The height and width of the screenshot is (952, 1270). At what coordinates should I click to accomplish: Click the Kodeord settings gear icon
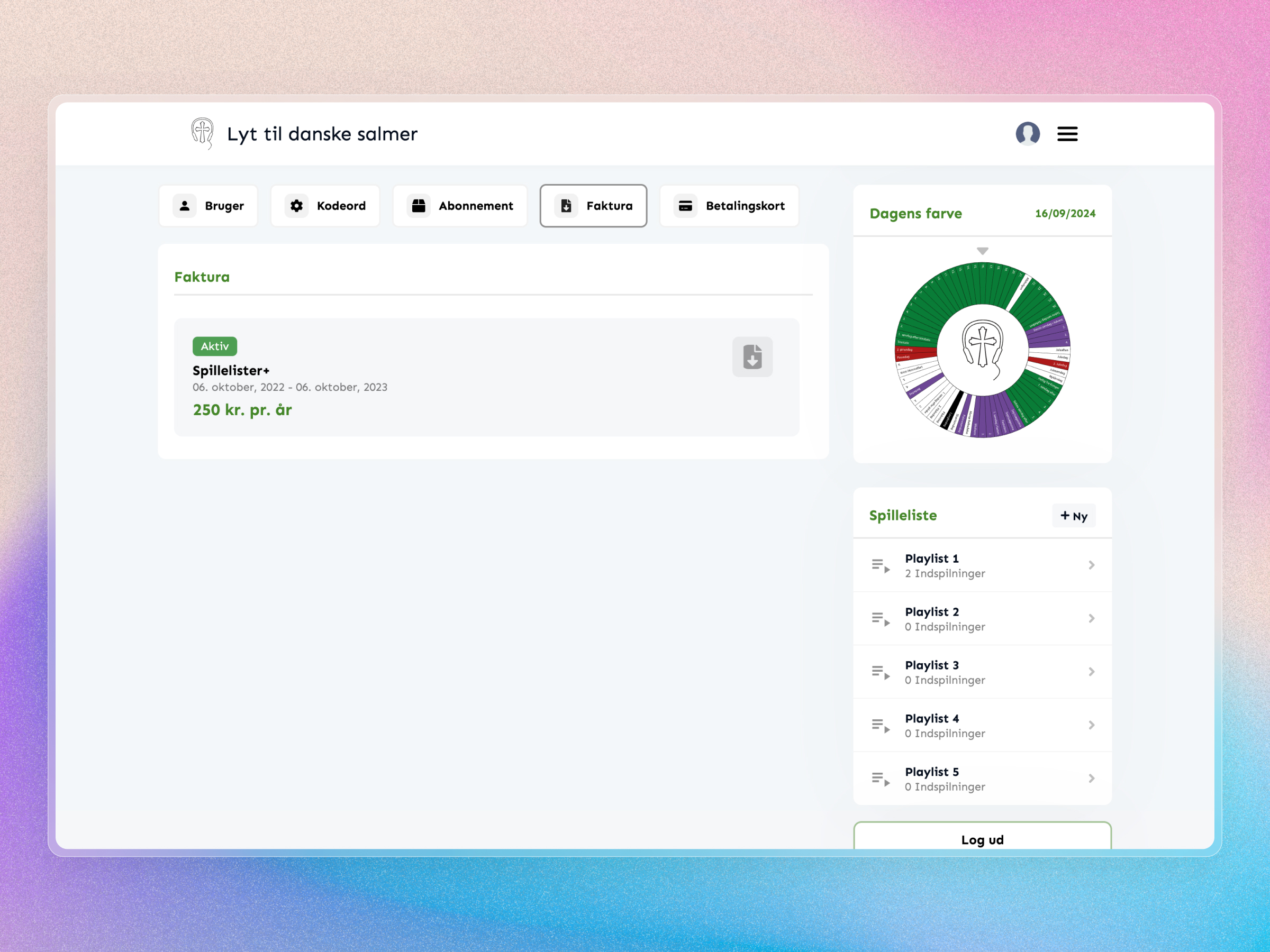(x=297, y=205)
